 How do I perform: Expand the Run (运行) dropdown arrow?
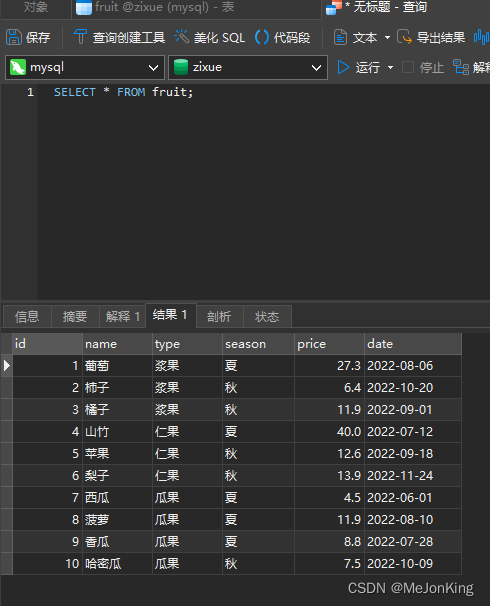point(390,68)
